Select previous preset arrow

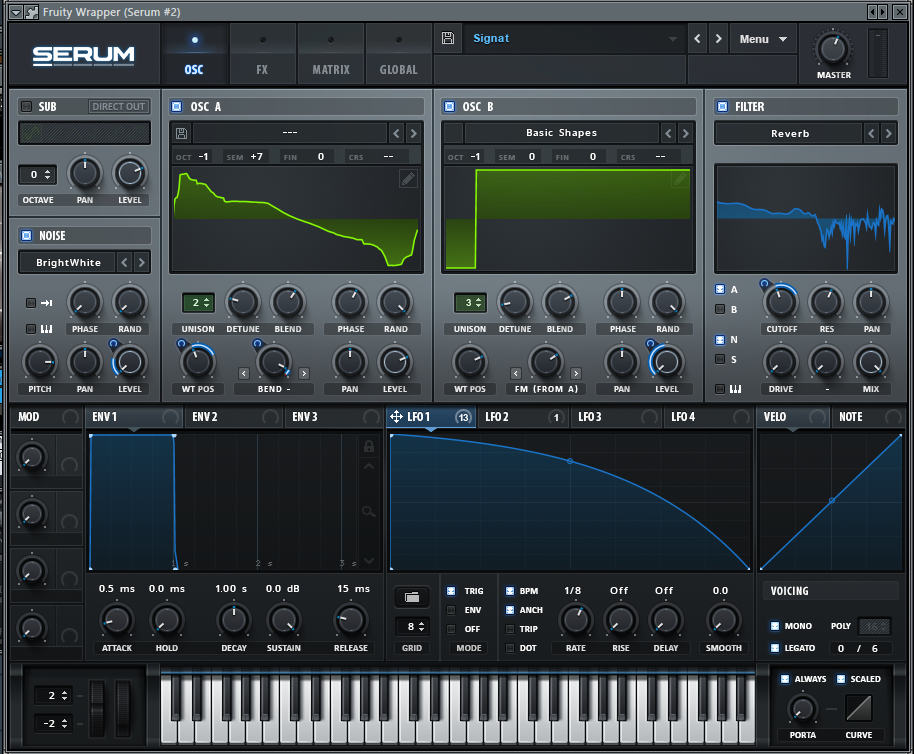tap(697, 38)
